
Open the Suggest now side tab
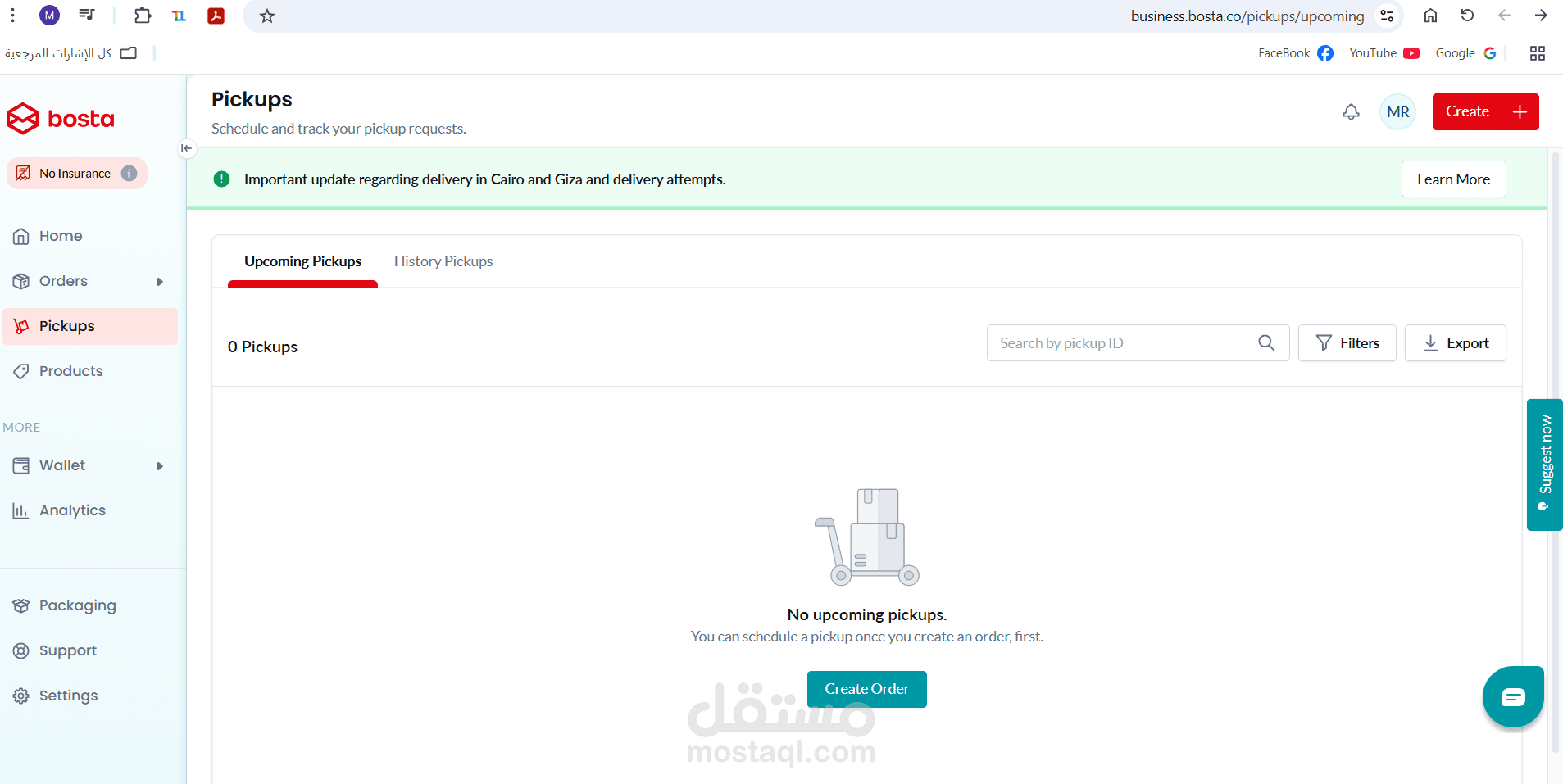(1544, 465)
